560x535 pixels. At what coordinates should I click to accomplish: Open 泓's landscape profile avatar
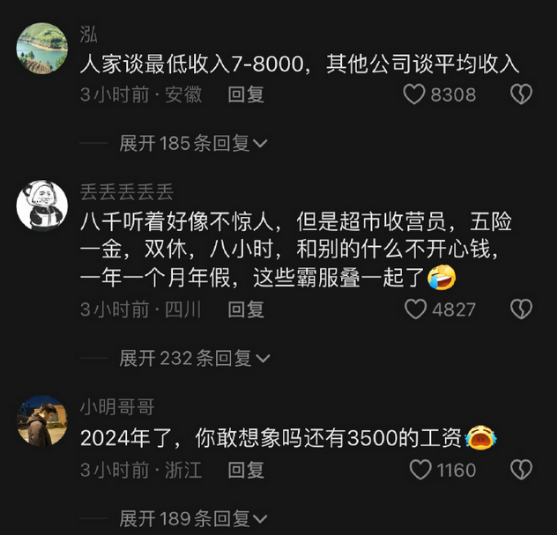point(42,48)
